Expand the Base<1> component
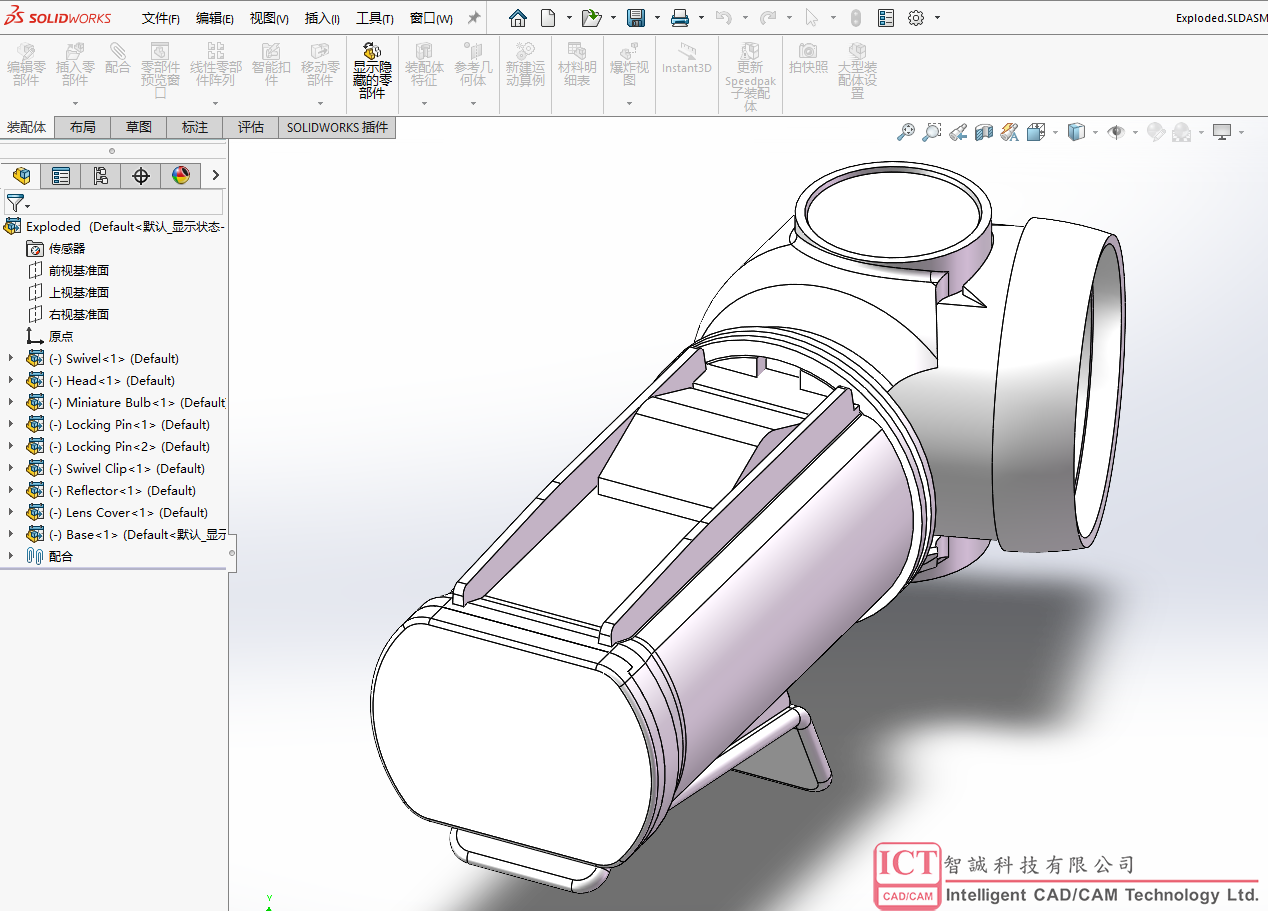 pos(11,534)
